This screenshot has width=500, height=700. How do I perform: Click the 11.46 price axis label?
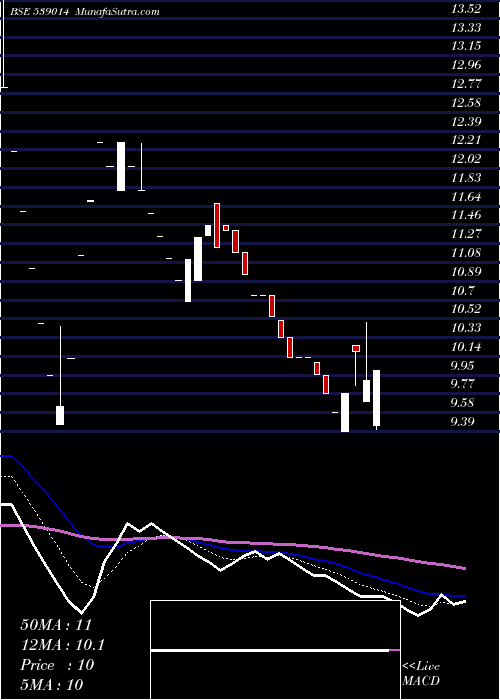(466, 215)
